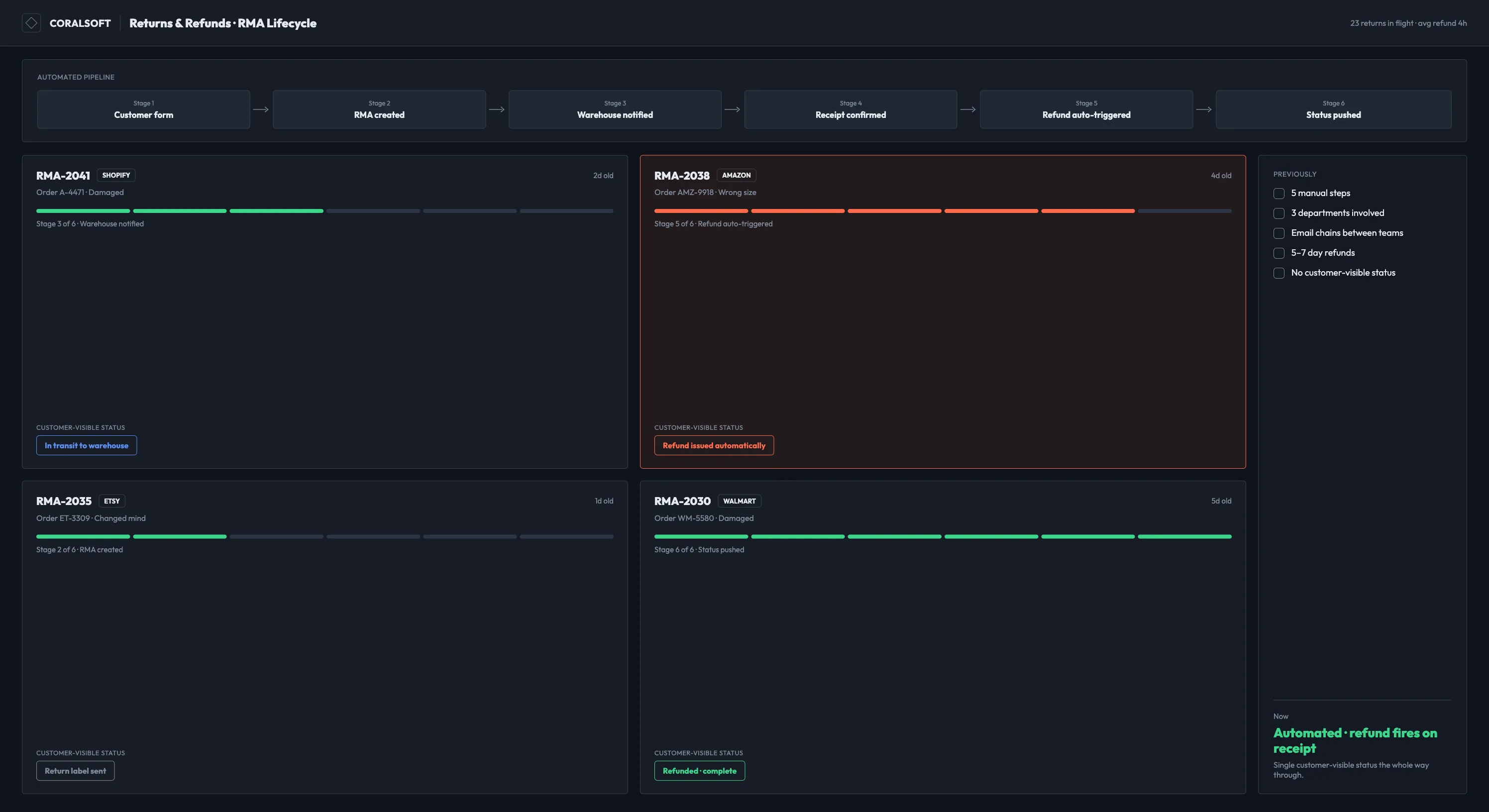Click the Coralsoft diamond logo icon
The image size is (1489, 812).
[x=31, y=23]
